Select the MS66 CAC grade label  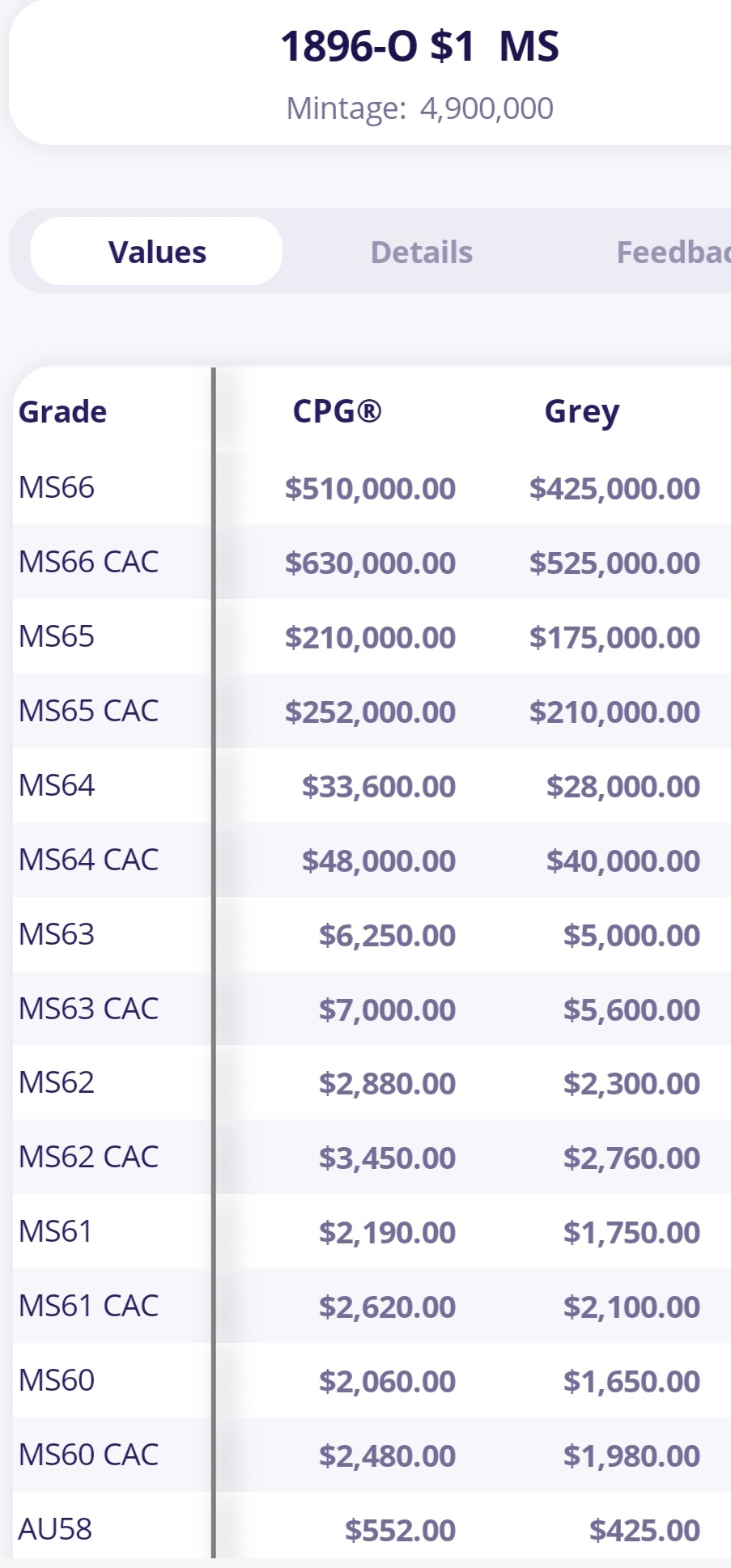tap(89, 562)
